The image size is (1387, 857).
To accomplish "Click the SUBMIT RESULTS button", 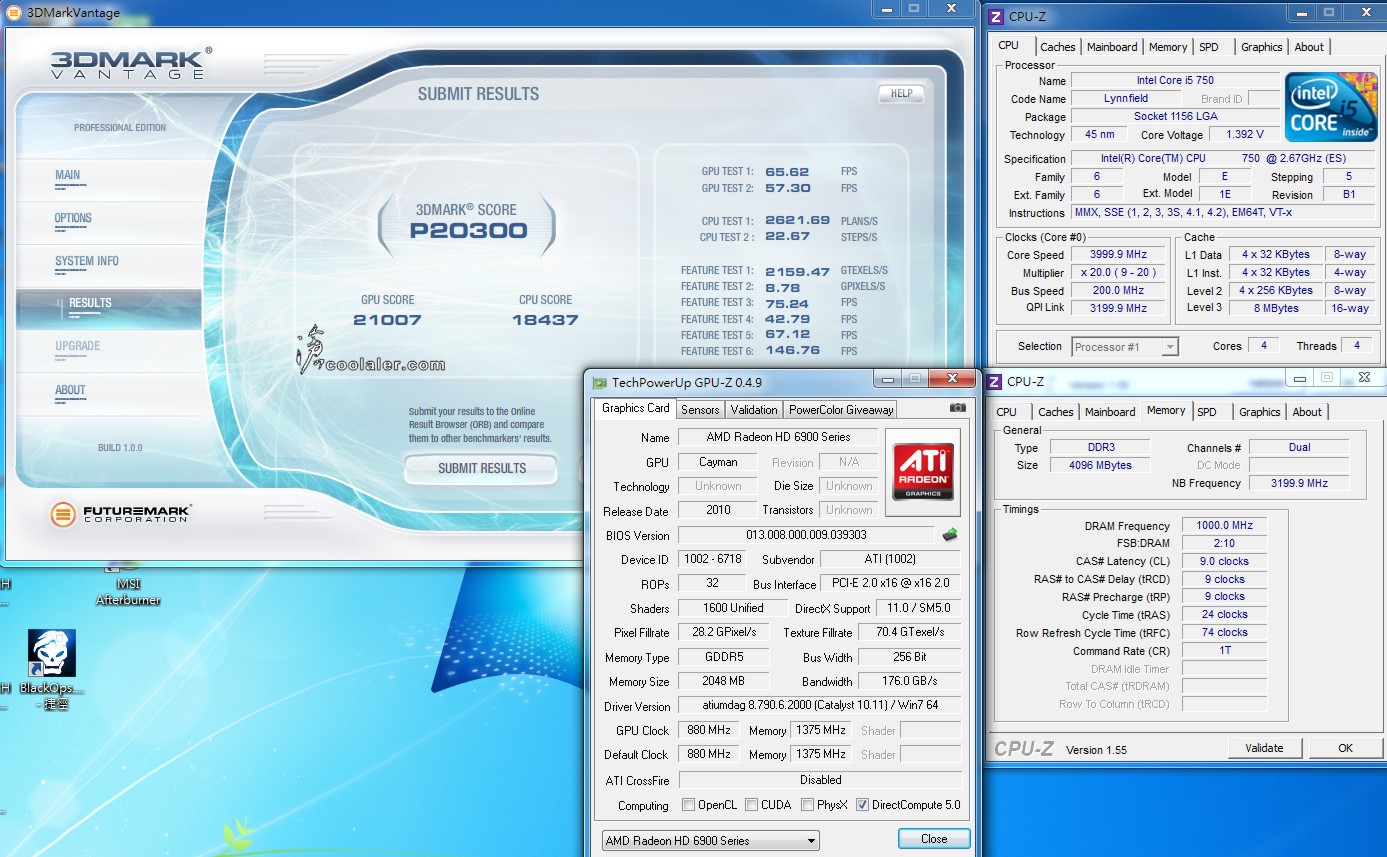I will (x=481, y=468).
